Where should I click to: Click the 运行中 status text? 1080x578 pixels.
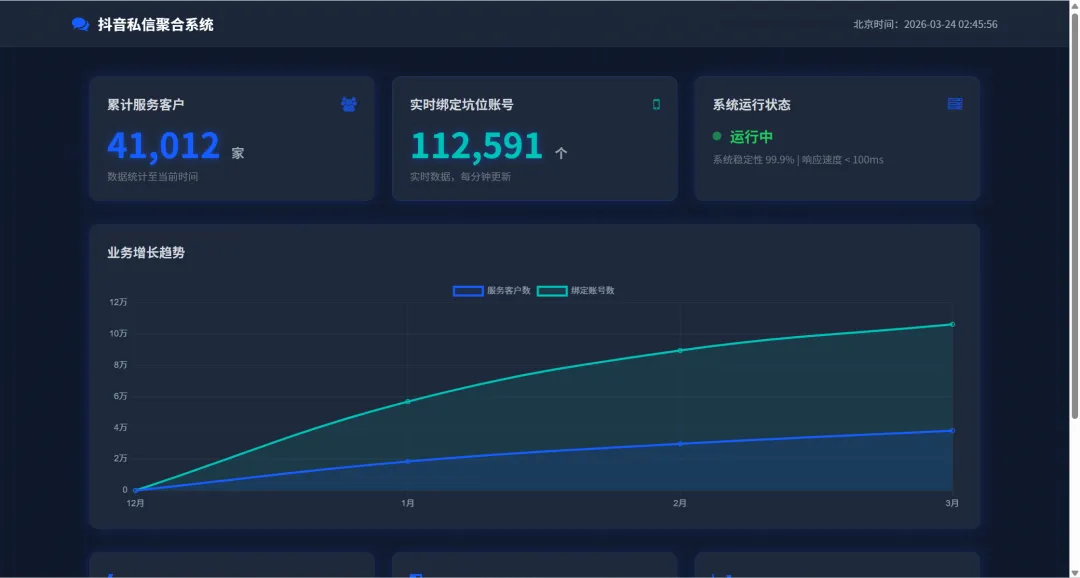click(x=751, y=137)
